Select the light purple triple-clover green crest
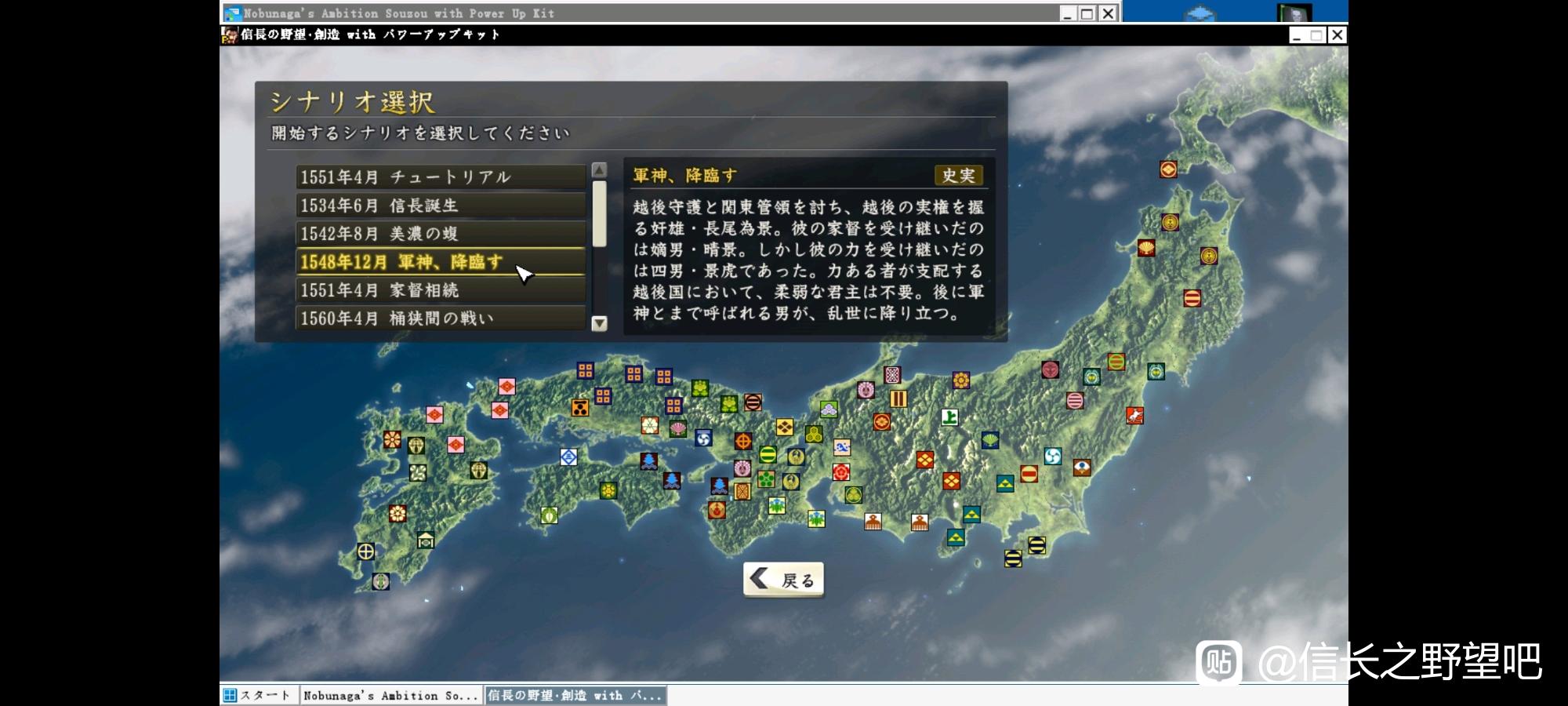This screenshot has height=706, width=1568. (x=829, y=409)
